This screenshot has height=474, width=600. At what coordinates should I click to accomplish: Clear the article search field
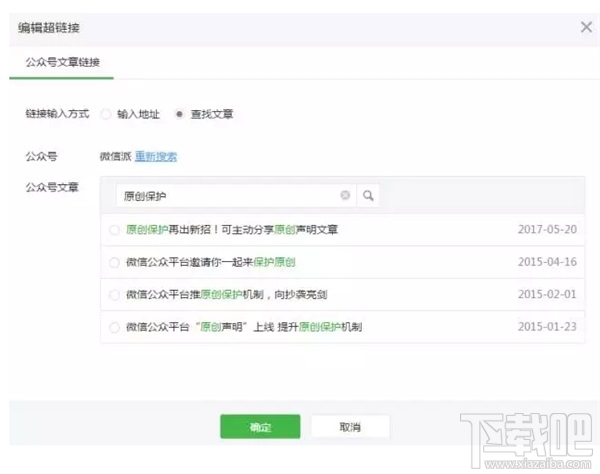tap(345, 195)
